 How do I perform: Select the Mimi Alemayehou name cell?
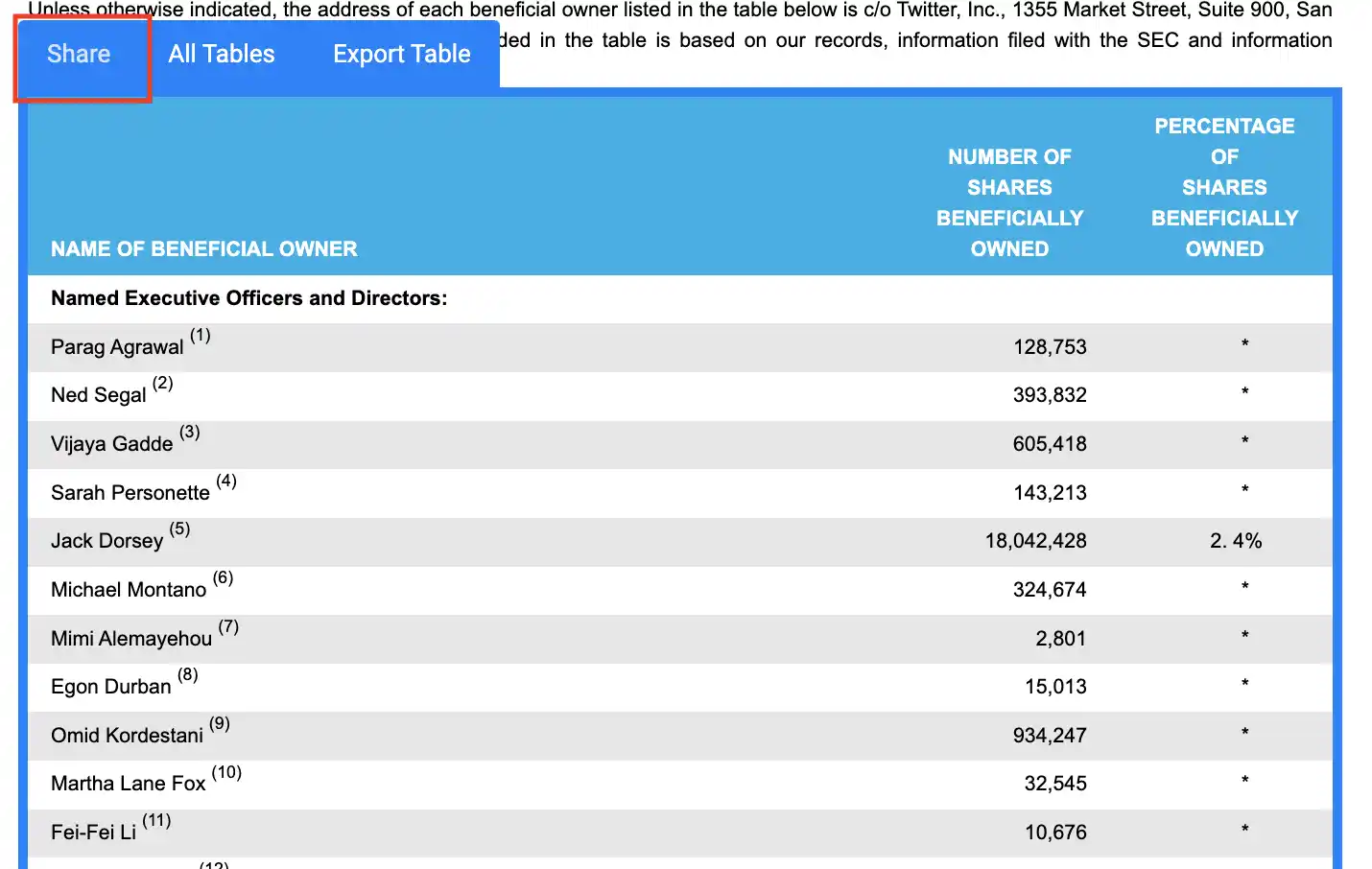pyautogui.click(x=131, y=639)
